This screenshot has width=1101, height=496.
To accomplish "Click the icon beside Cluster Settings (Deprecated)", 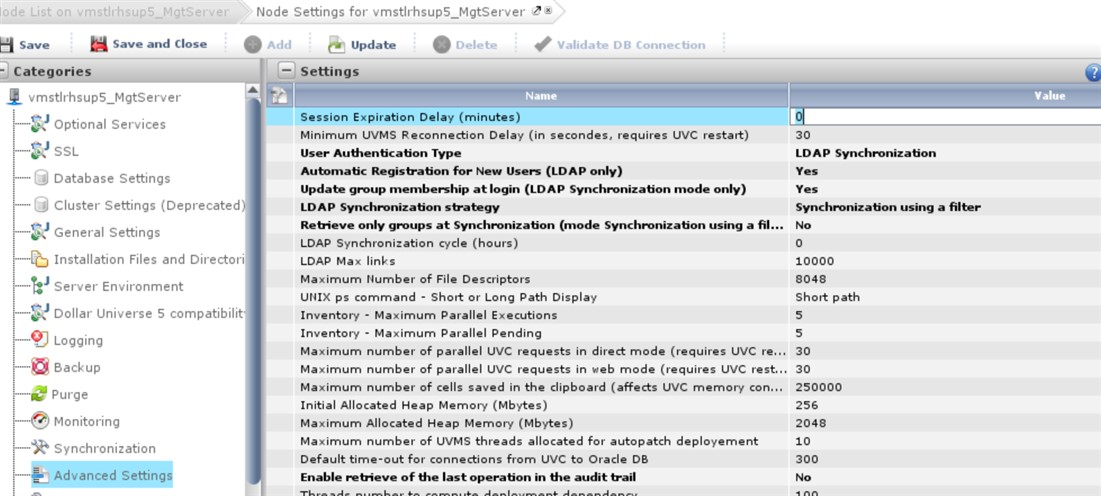I will 41,205.
